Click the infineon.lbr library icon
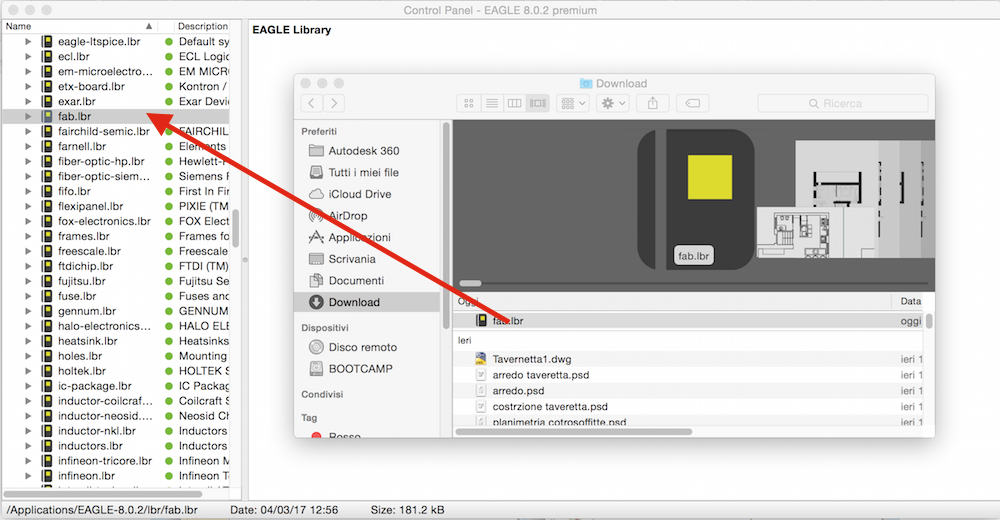This screenshot has width=1000, height=520. coord(47,476)
